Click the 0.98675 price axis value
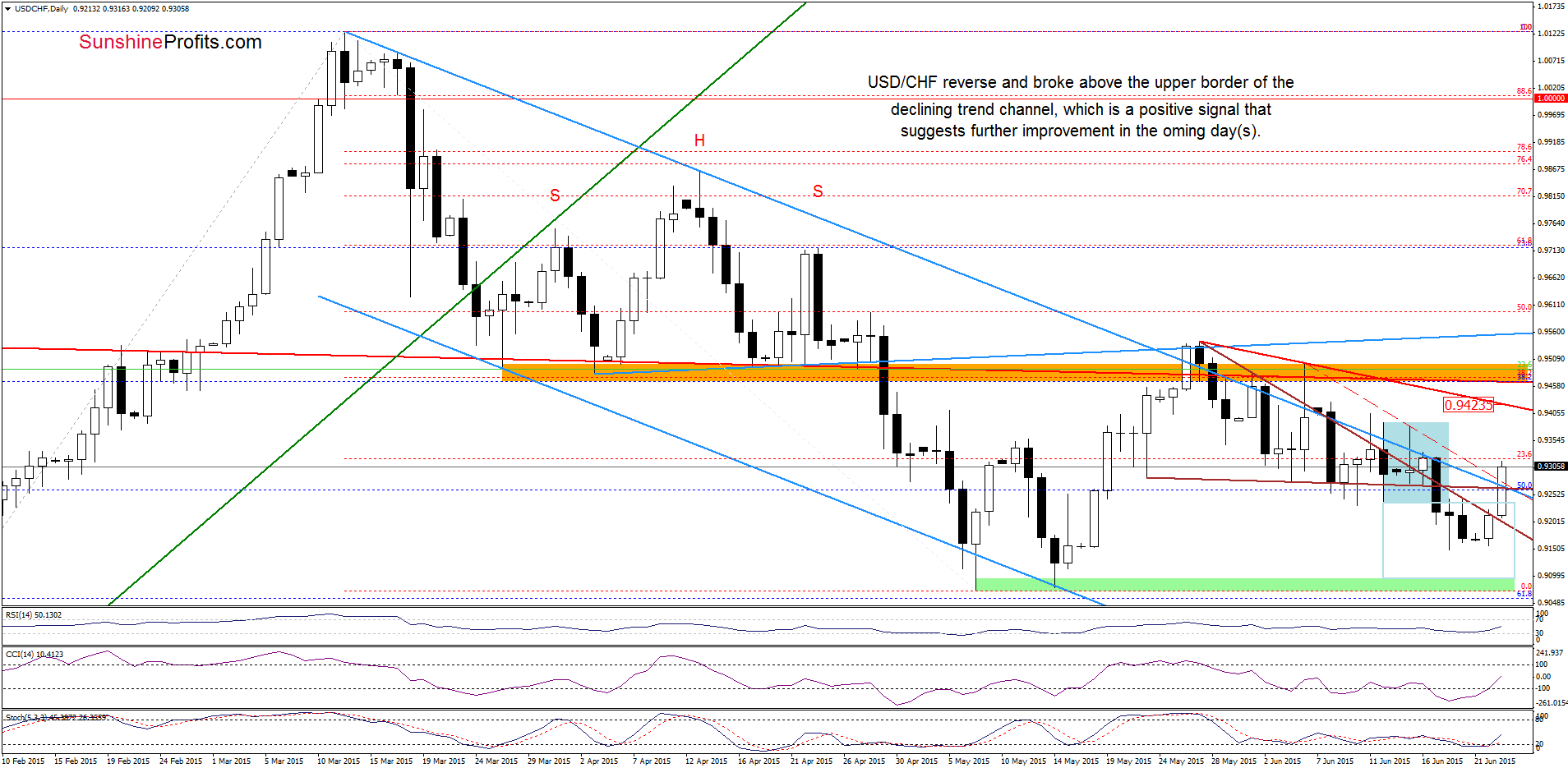 tap(1551, 169)
